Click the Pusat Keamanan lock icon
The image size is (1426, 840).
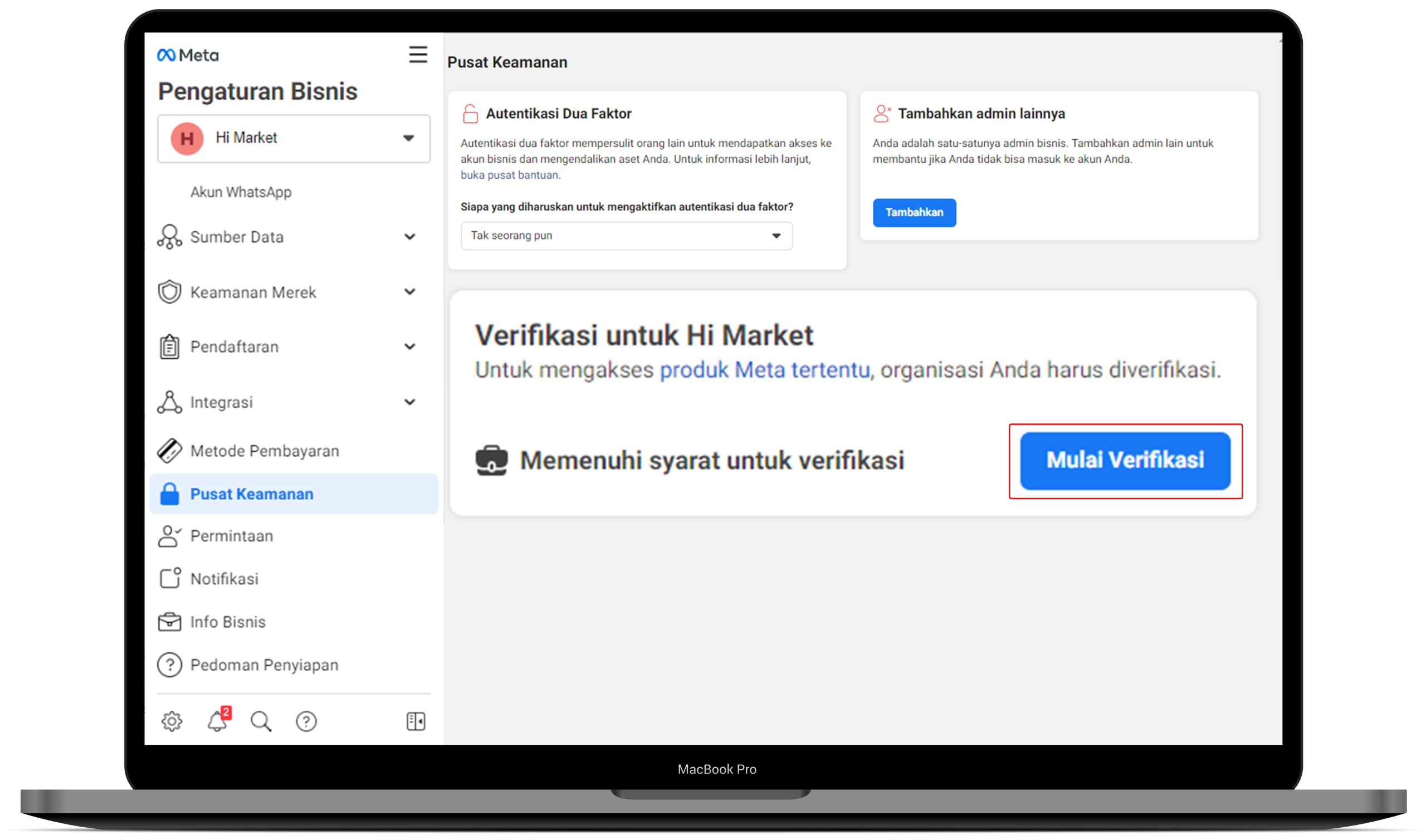[x=170, y=494]
